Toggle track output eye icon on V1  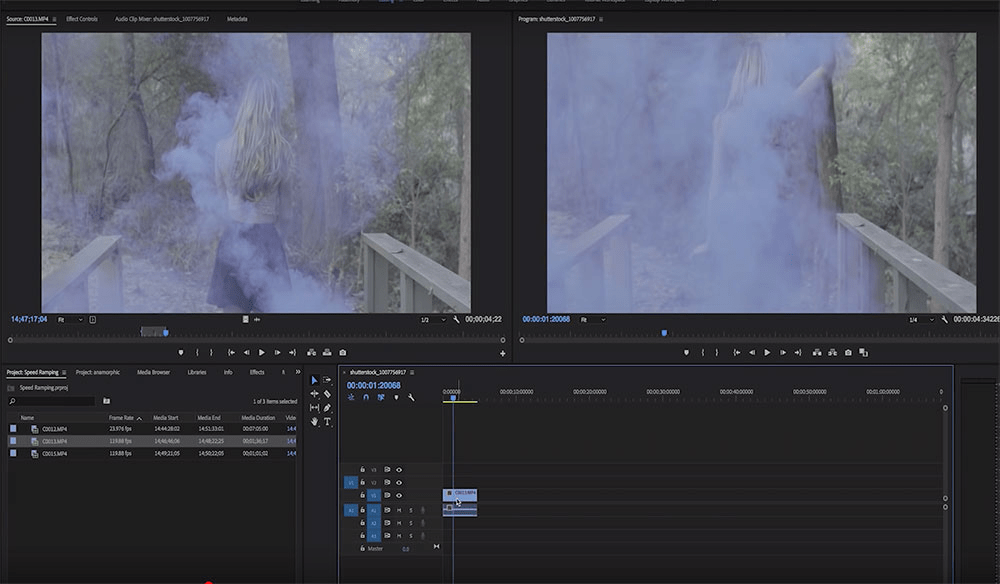pos(398,494)
